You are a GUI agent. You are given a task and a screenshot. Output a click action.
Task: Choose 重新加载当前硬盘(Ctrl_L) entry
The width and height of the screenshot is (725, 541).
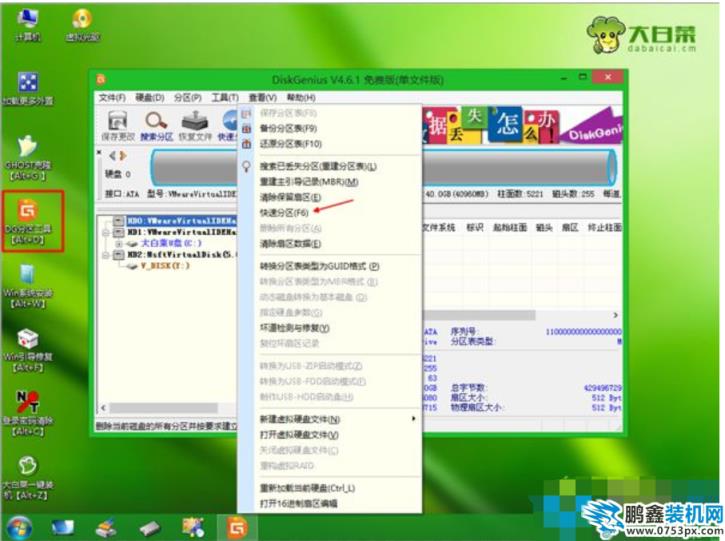(307, 488)
